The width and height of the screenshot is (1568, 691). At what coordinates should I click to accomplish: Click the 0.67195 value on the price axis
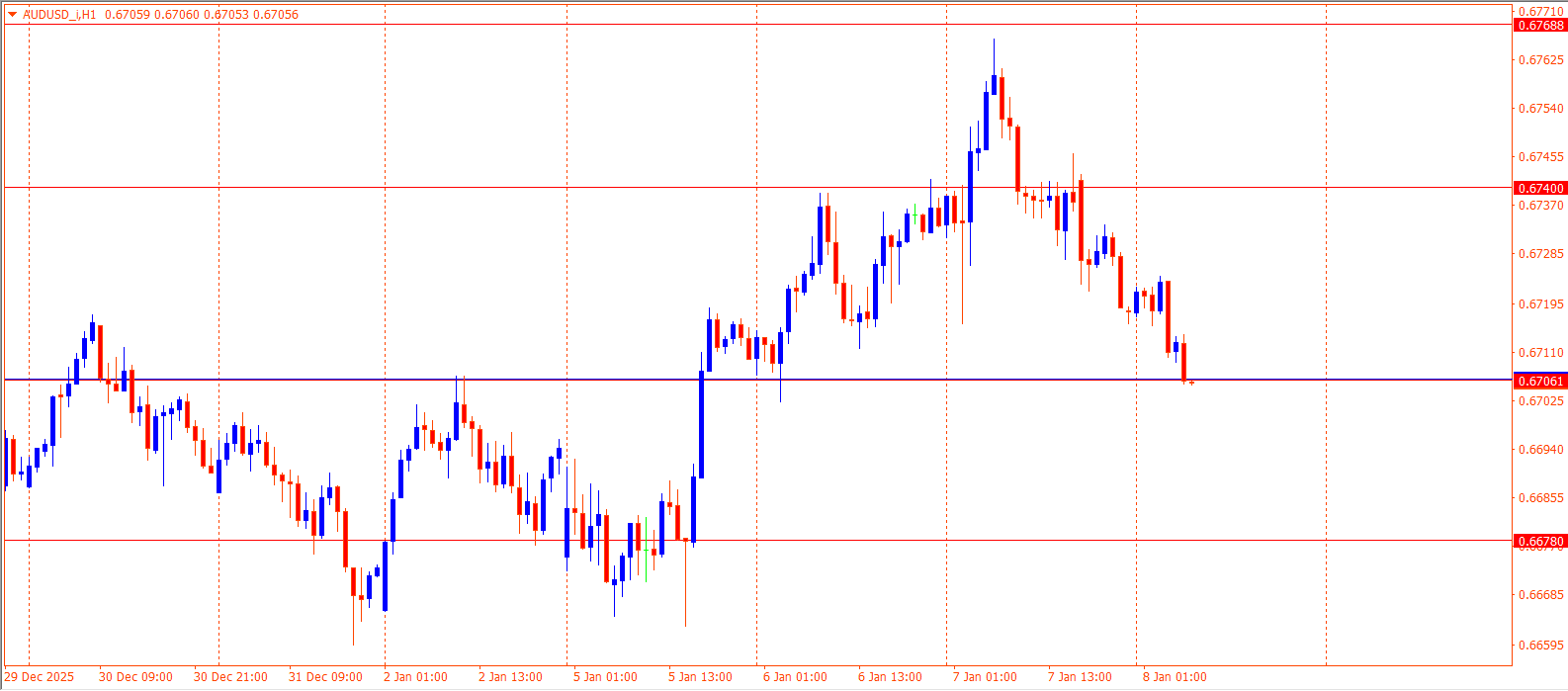point(1541,303)
